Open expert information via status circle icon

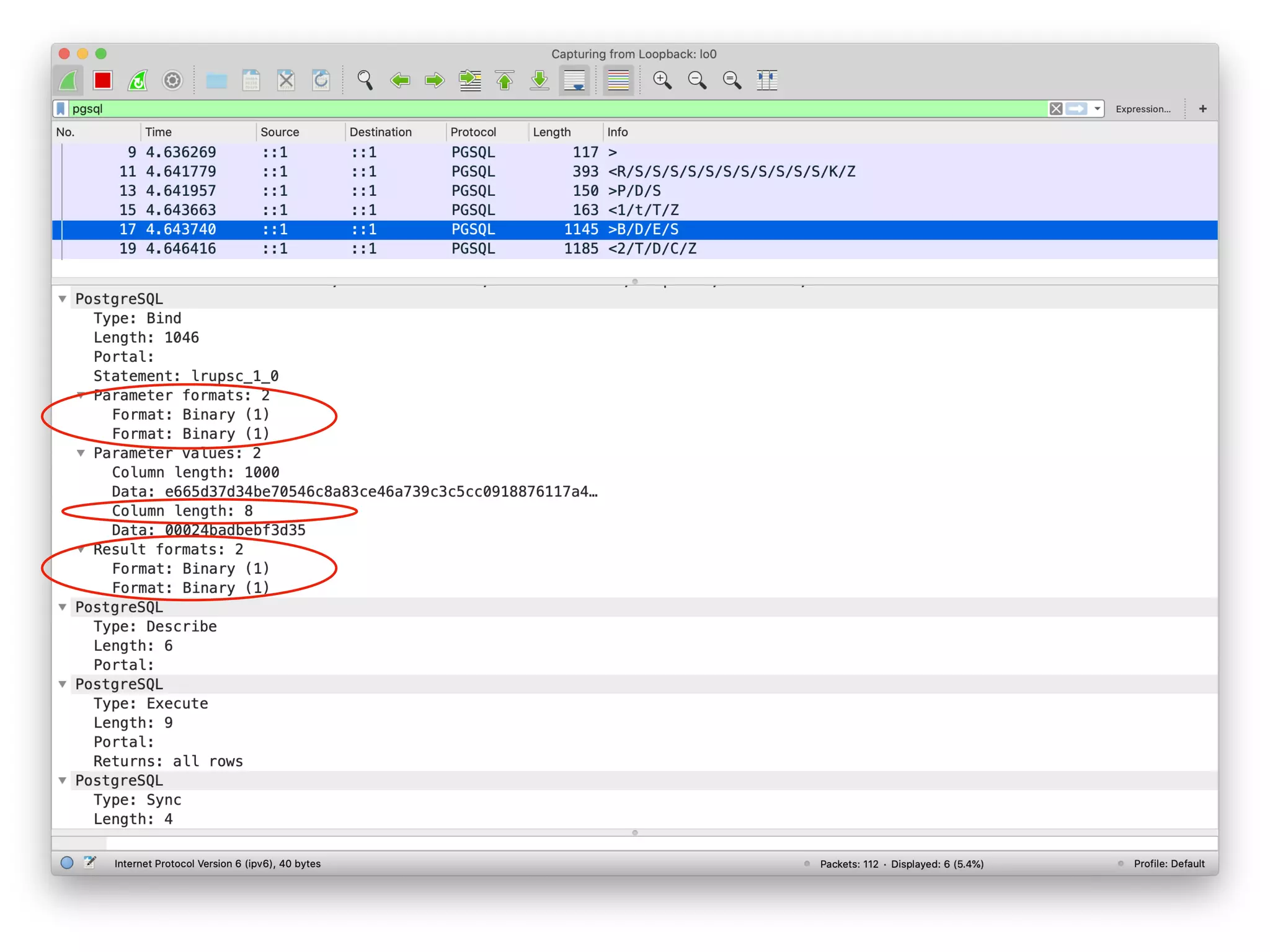(x=67, y=863)
